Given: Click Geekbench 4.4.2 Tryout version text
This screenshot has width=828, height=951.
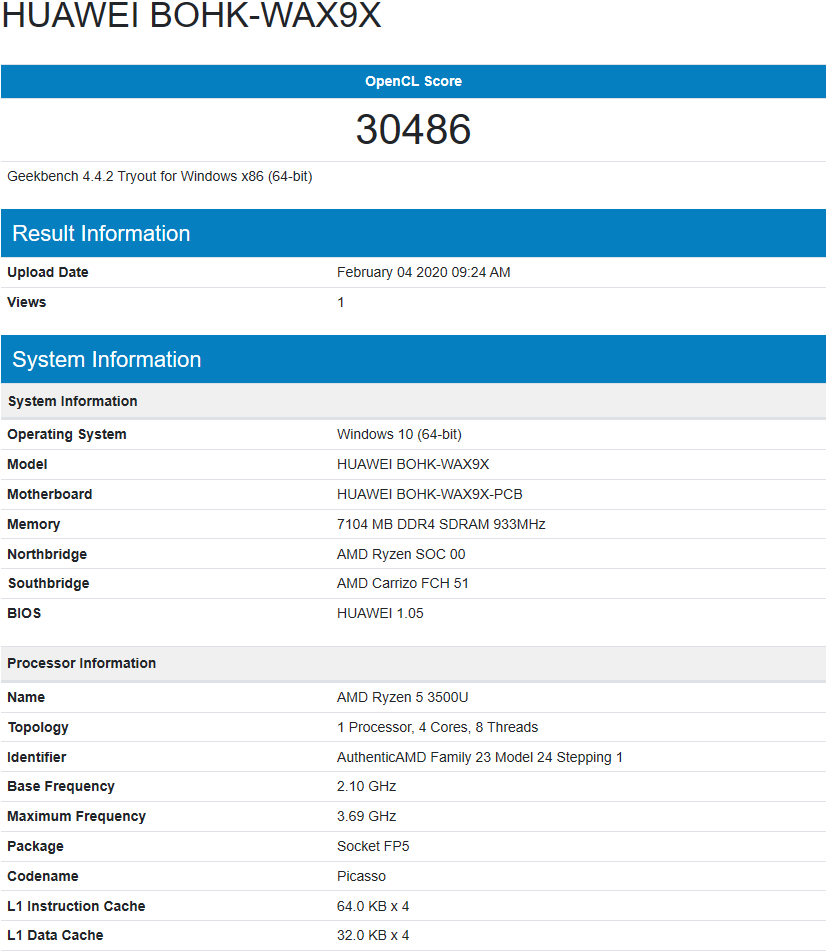Looking at the screenshot, I should click(x=160, y=176).
